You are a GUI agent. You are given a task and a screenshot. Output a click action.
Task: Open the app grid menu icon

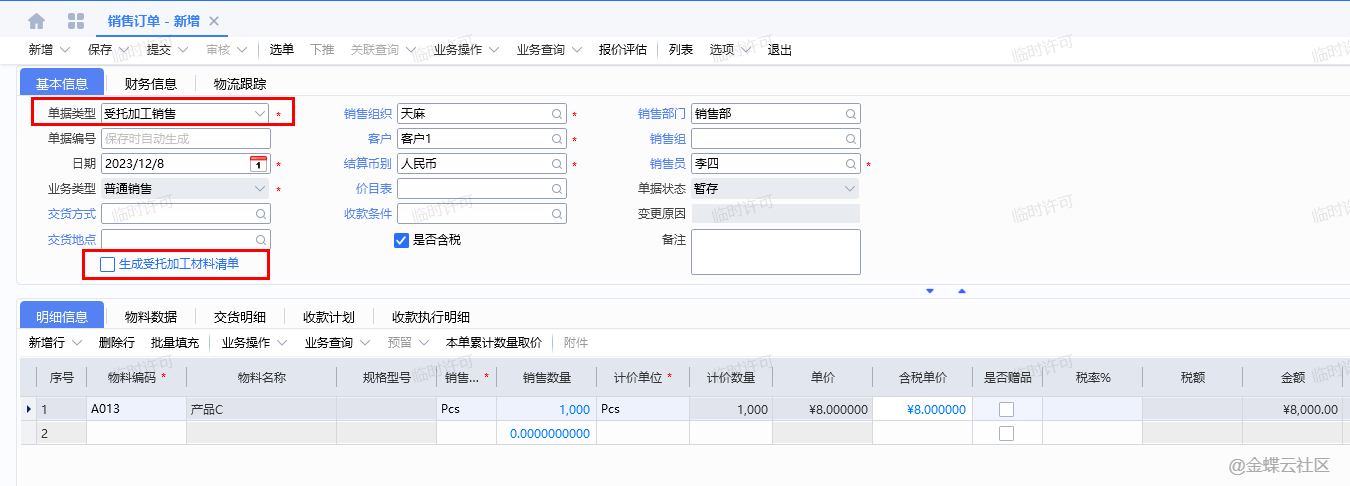[75, 21]
